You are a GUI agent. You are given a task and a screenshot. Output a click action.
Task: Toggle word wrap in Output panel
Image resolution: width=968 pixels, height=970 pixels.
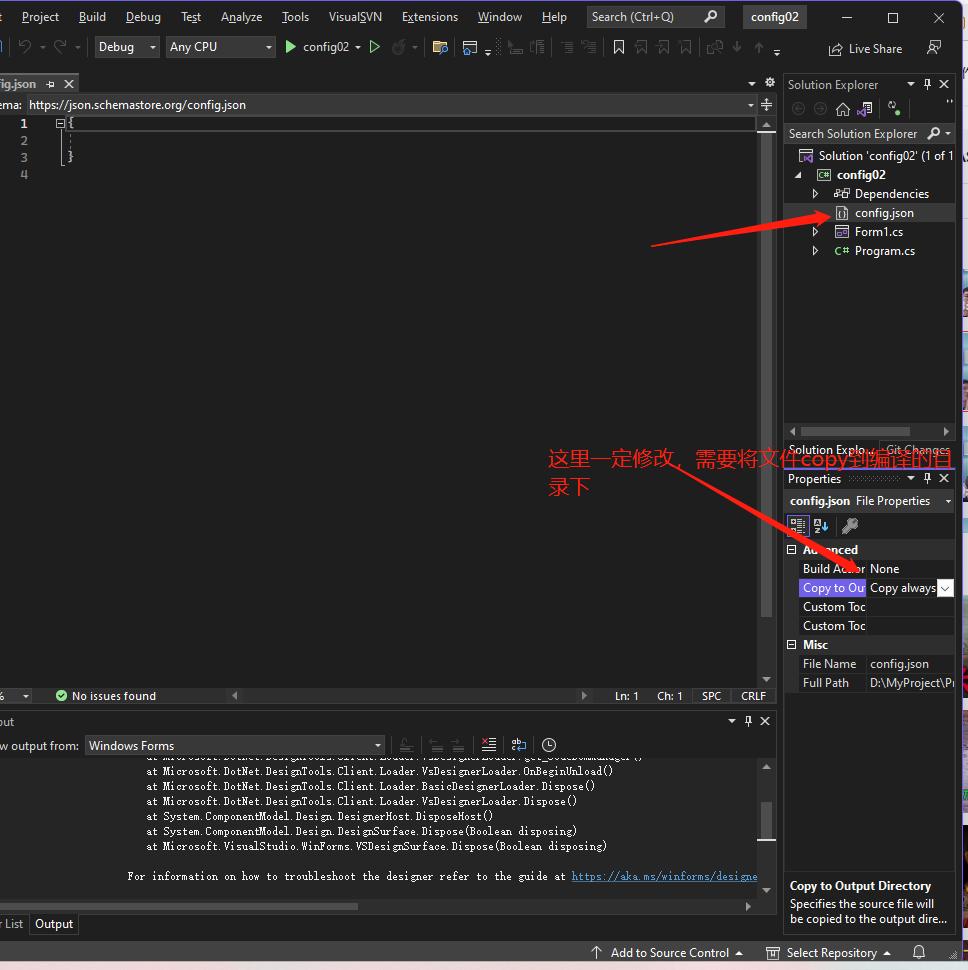(x=518, y=745)
